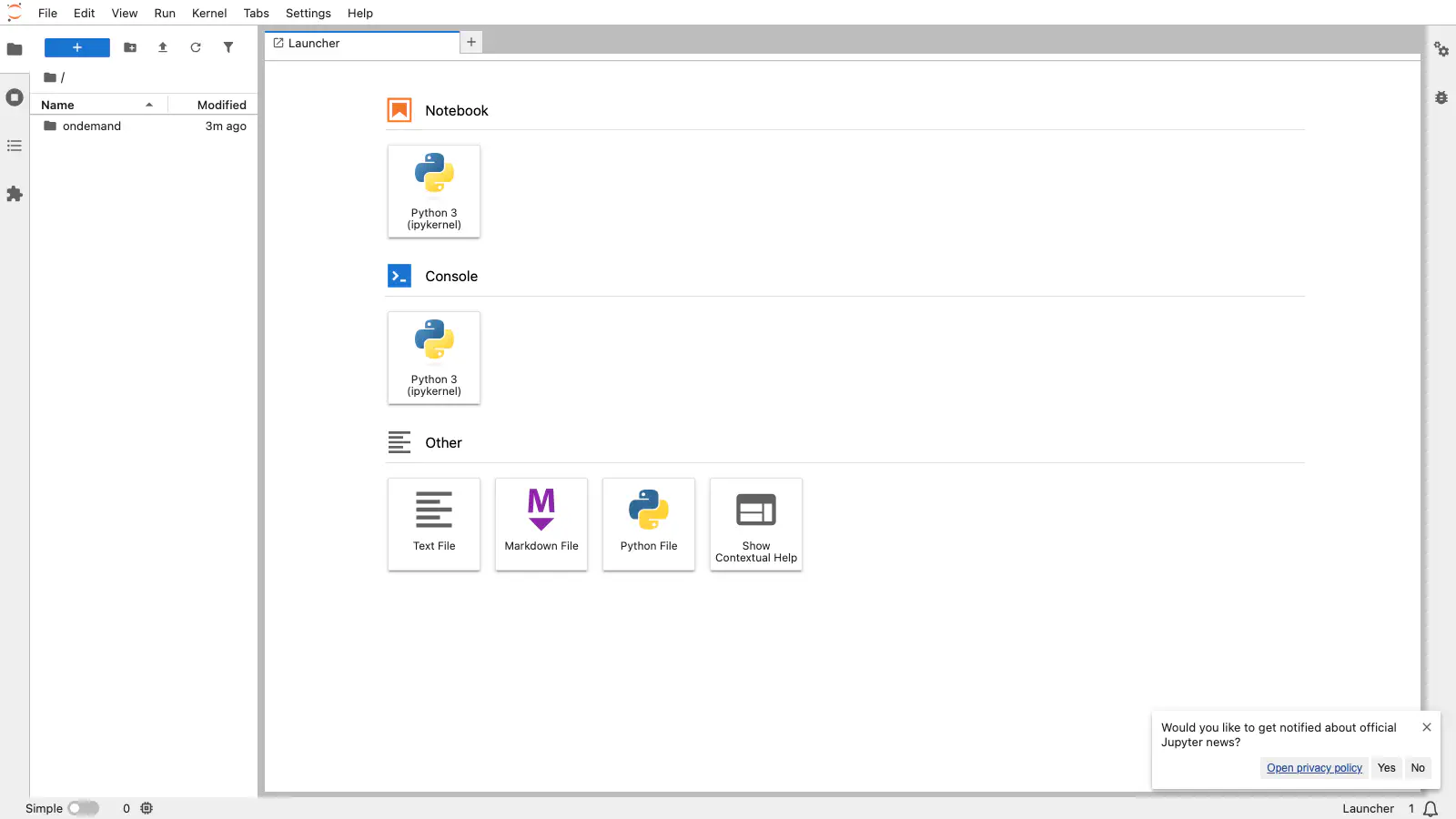
Task: Add a new tab with plus button
Action: [x=471, y=42]
